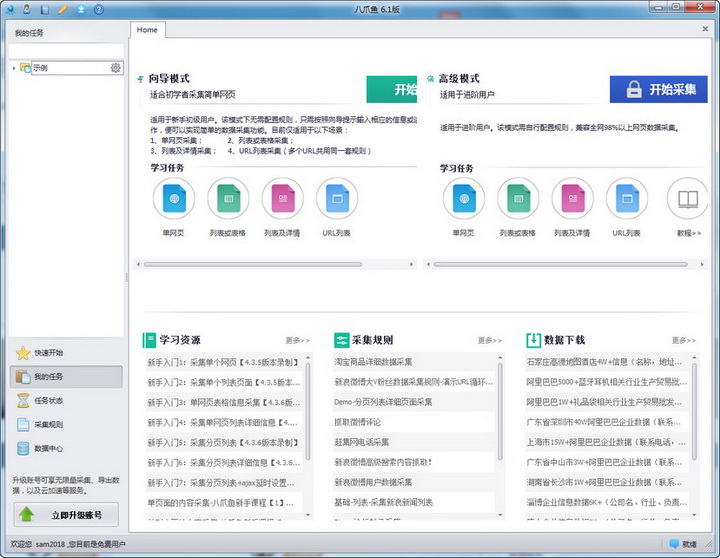Click the orange pencil icon in title bar
Image resolution: width=720 pixels, height=558 pixels.
pos(63,9)
